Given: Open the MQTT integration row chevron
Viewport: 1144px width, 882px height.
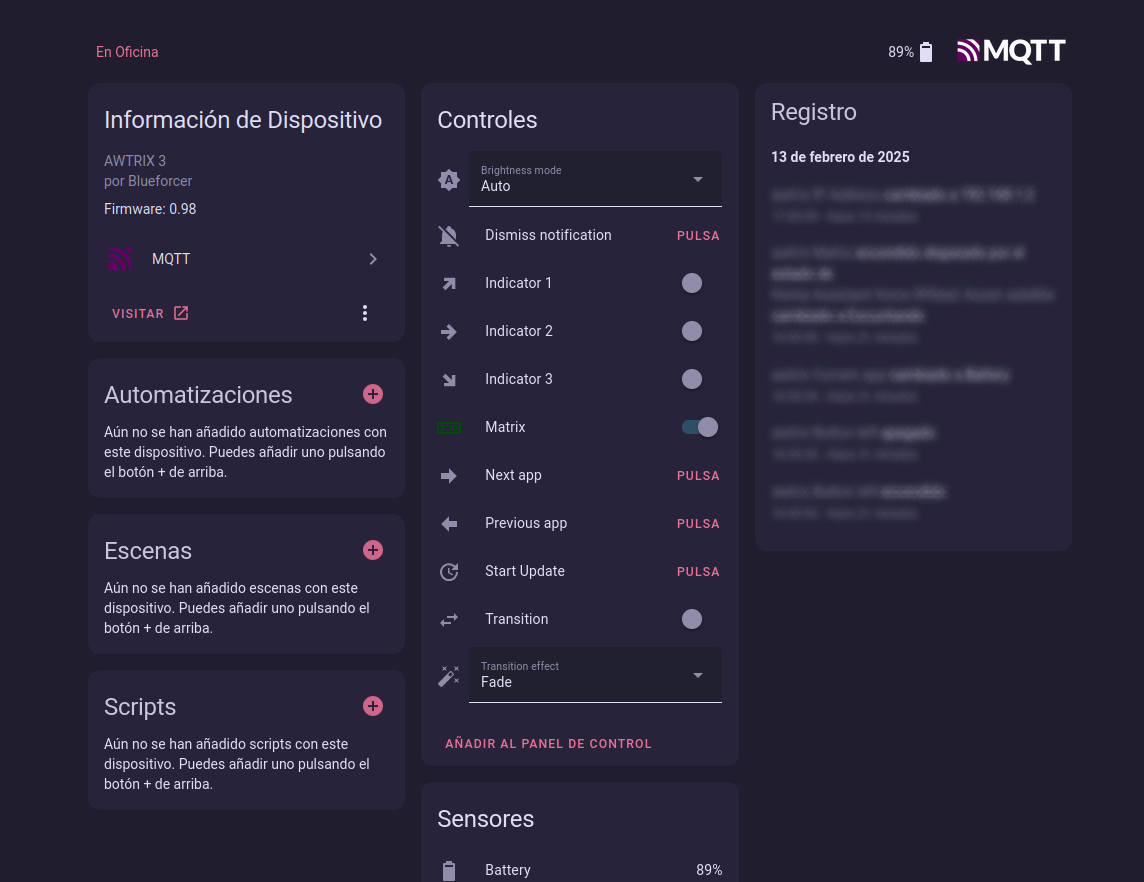Looking at the screenshot, I should (373, 259).
